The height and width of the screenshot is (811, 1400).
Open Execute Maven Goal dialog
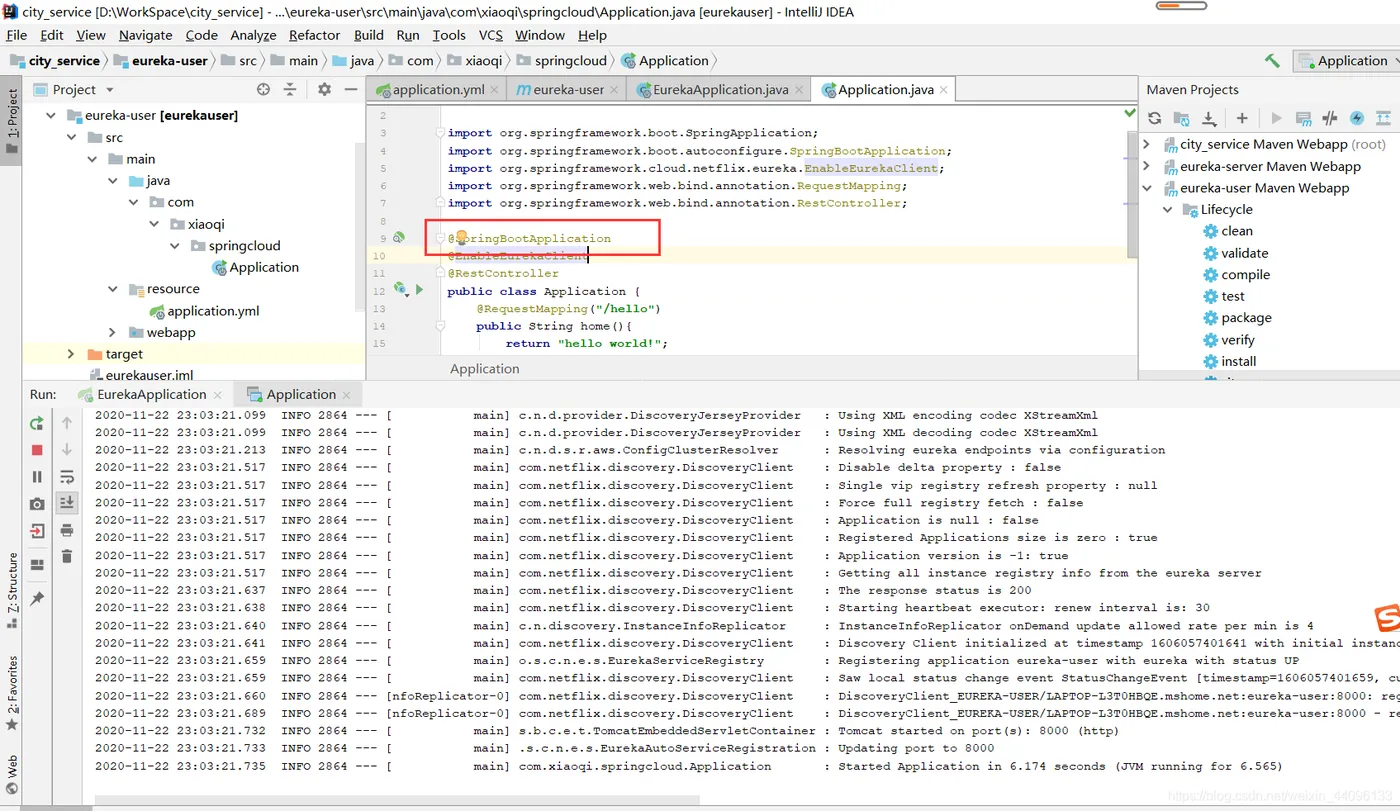[1303, 118]
